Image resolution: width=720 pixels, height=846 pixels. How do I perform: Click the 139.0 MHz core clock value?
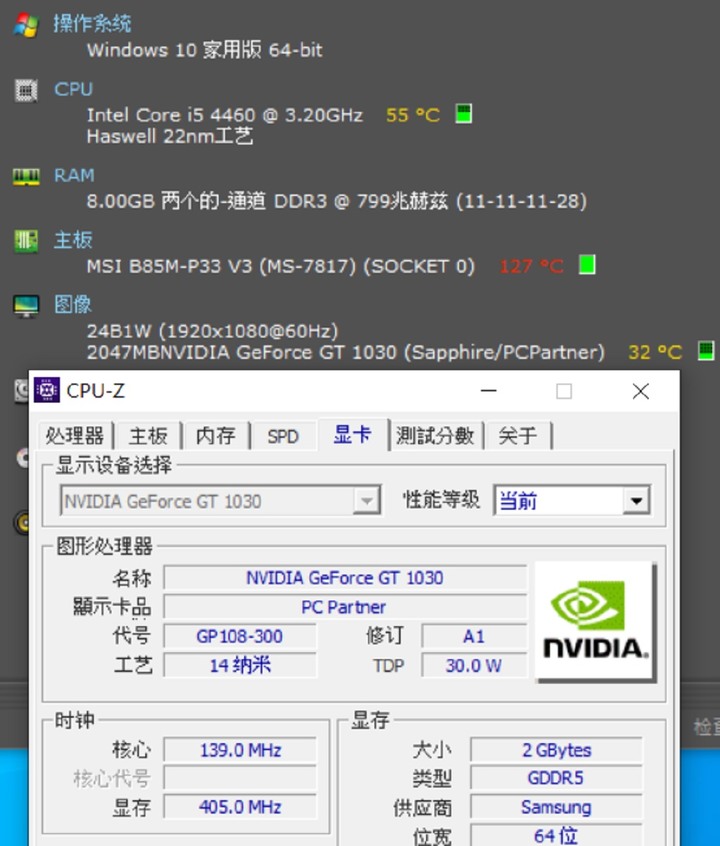pos(240,750)
